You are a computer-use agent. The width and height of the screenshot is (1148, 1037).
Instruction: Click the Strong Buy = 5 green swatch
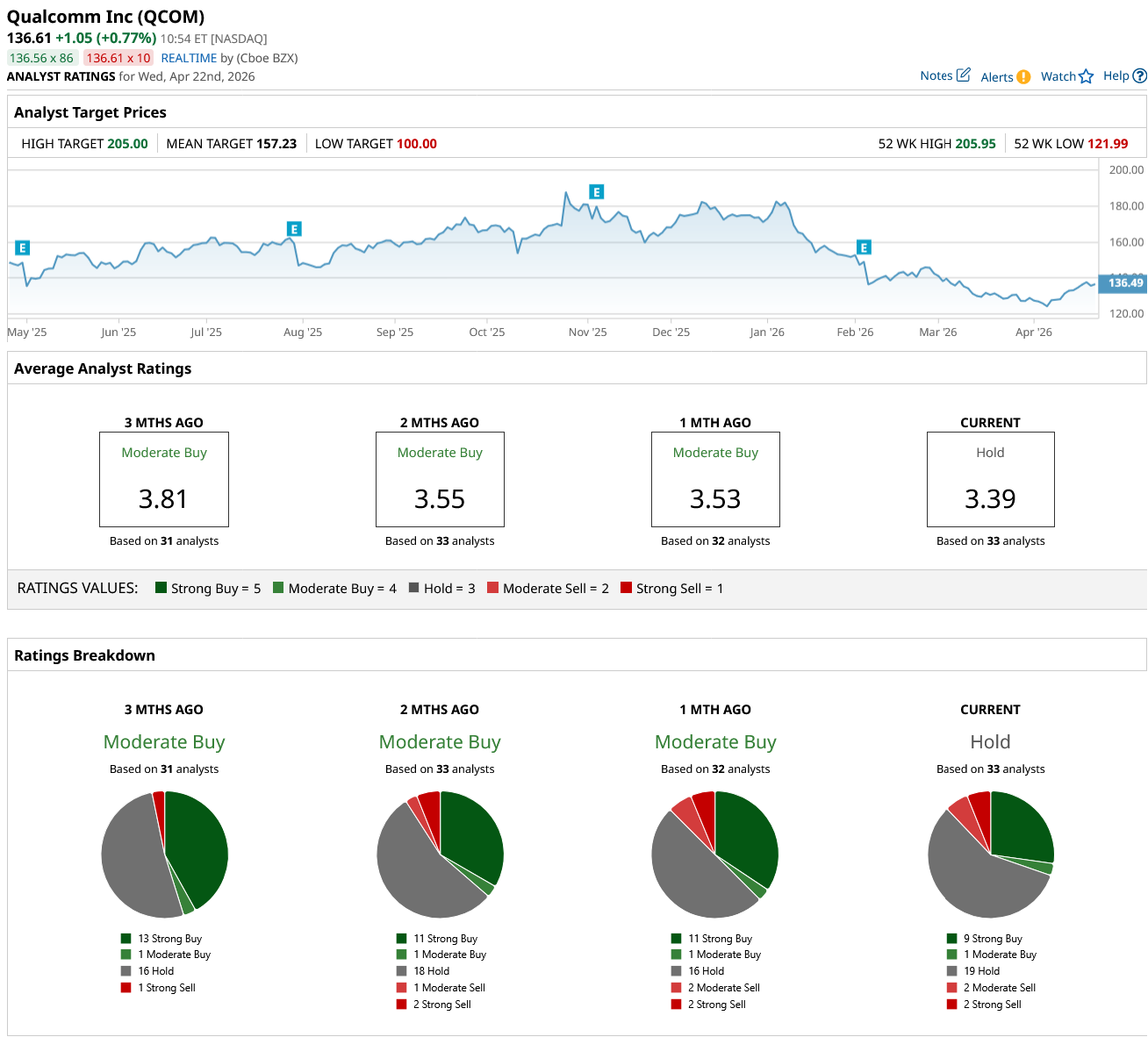click(x=161, y=588)
